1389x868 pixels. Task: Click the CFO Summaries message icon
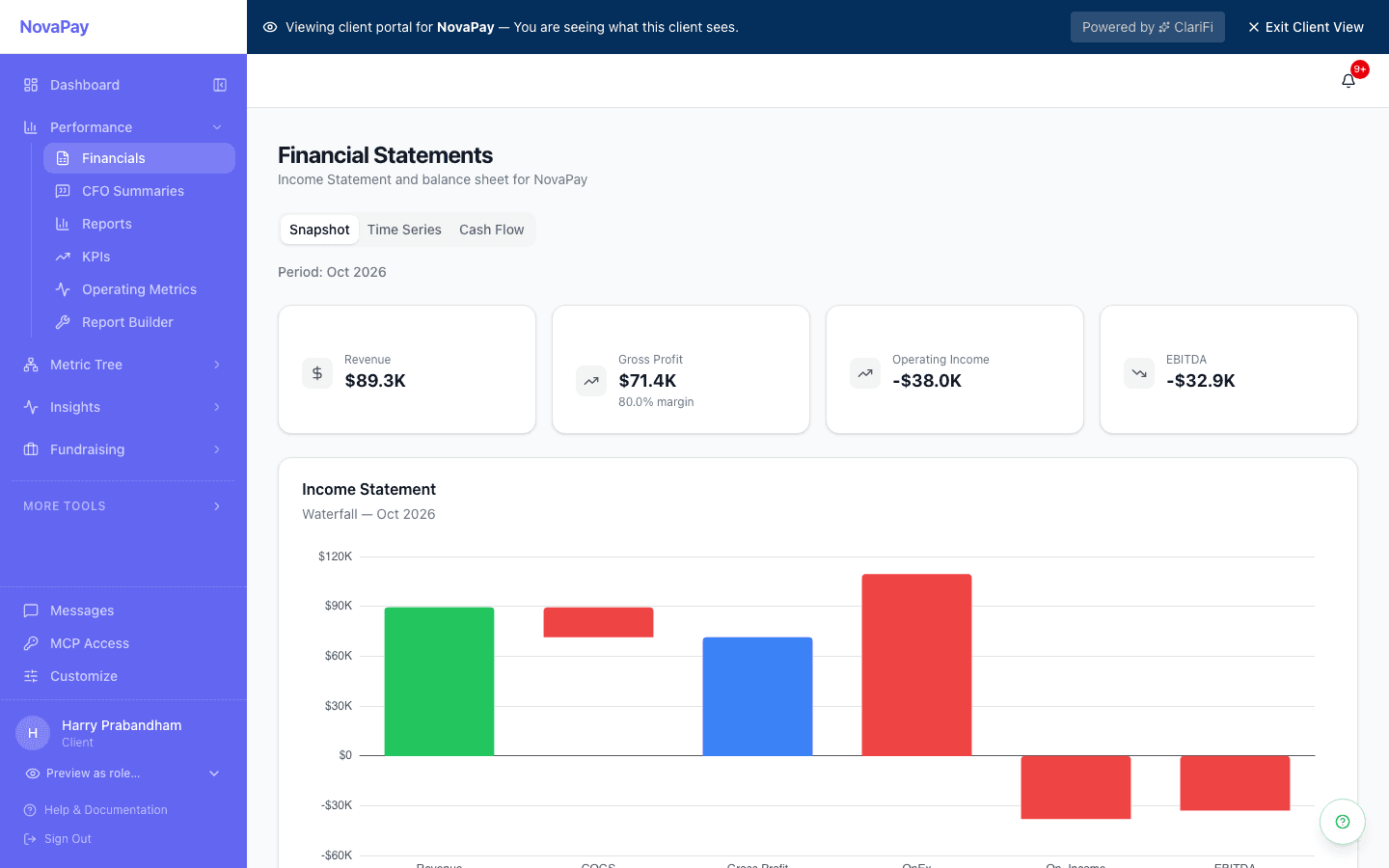63,191
